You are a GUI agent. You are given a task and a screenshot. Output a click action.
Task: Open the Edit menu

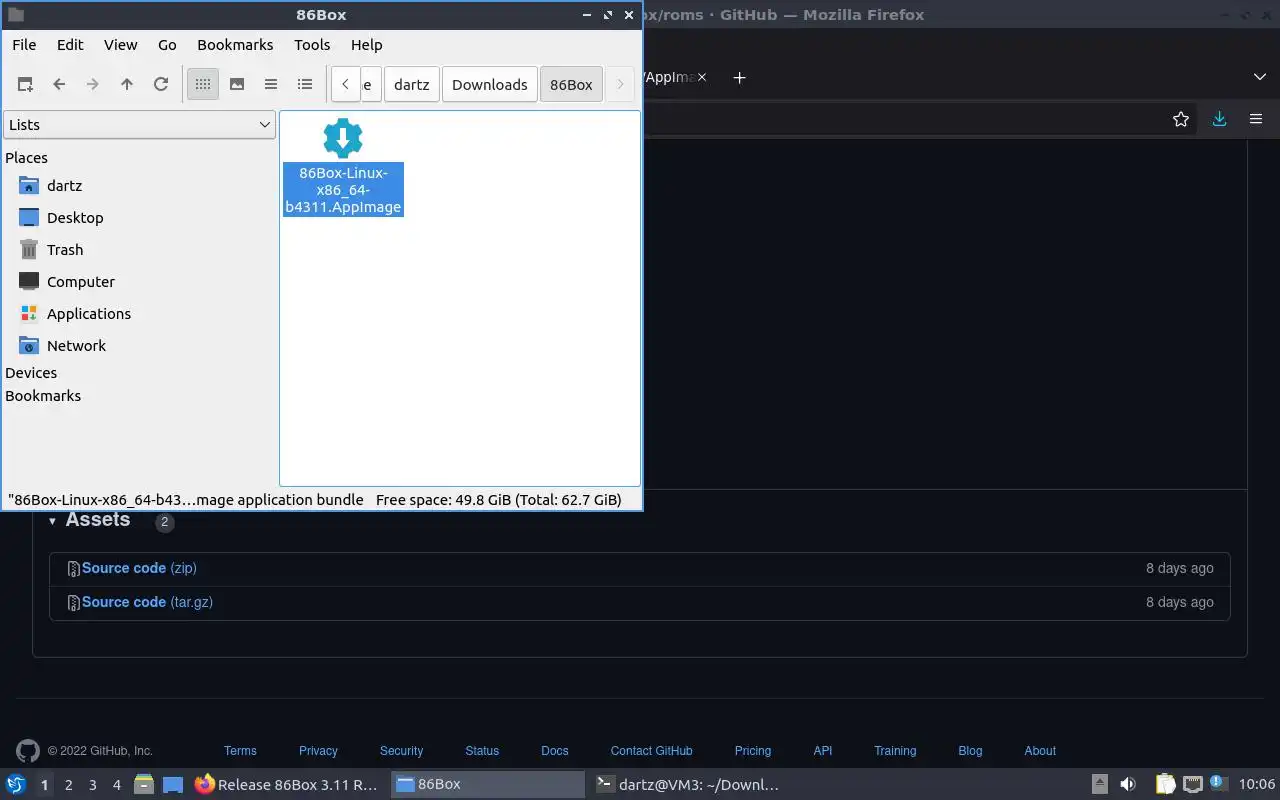tap(70, 45)
